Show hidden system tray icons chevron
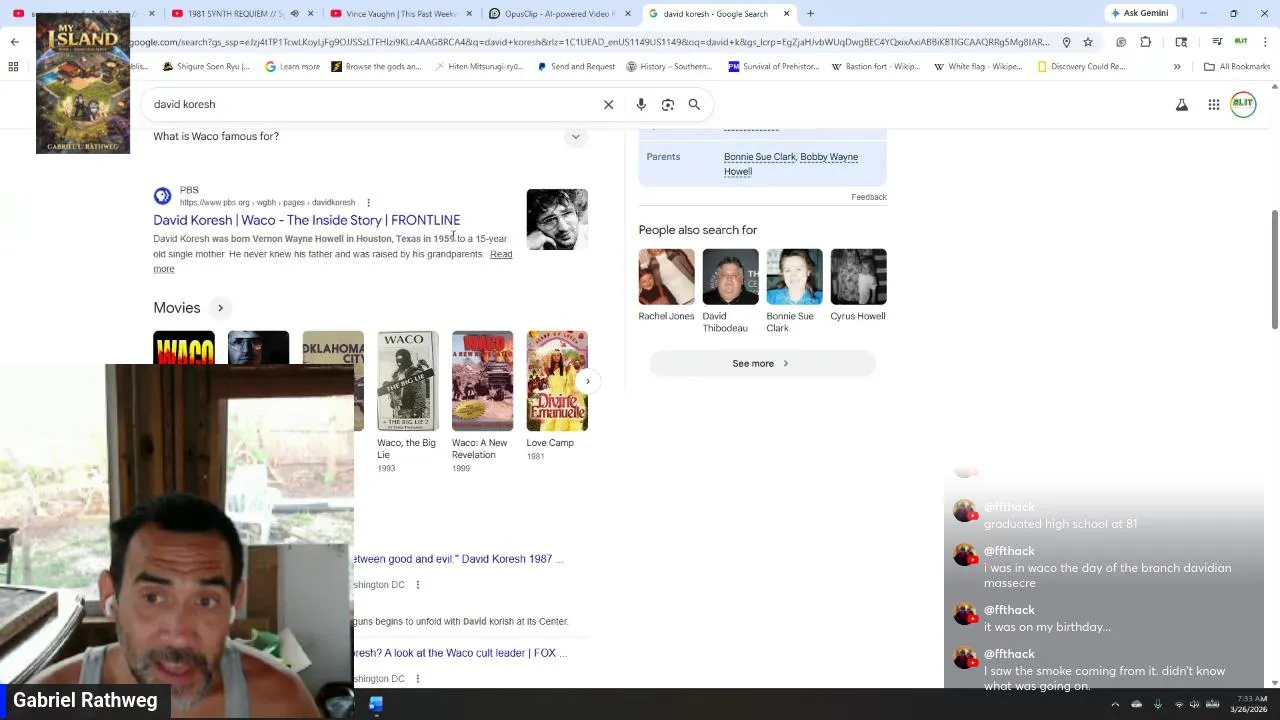The width and height of the screenshot is (1280, 720). point(1115,704)
